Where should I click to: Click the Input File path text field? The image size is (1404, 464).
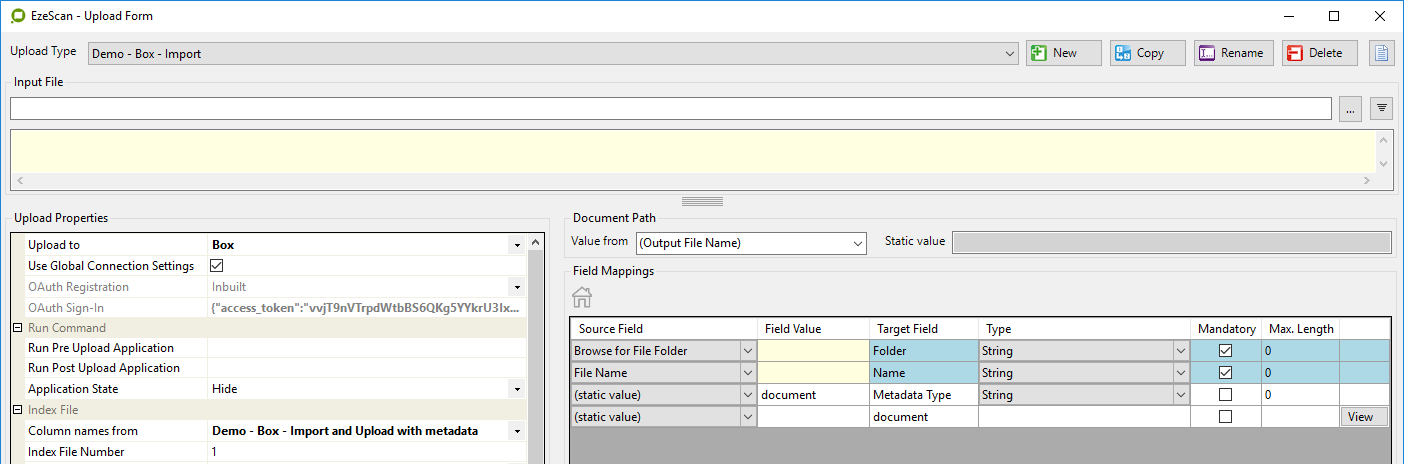click(670, 108)
